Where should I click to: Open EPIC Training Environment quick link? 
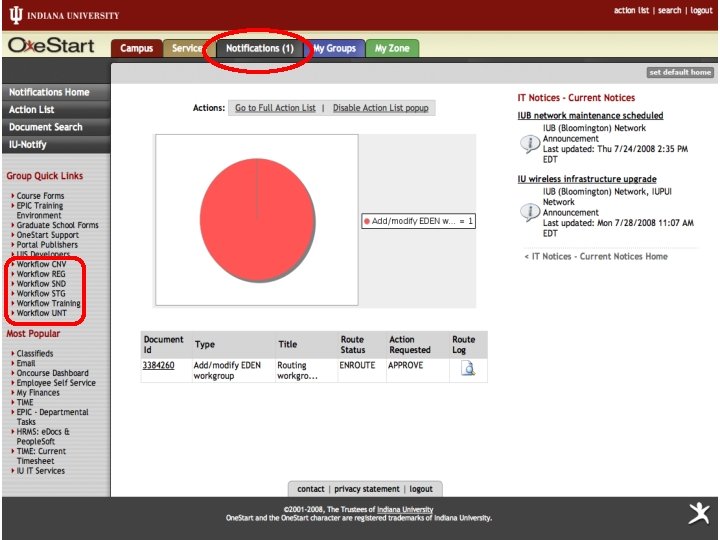click(39, 210)
